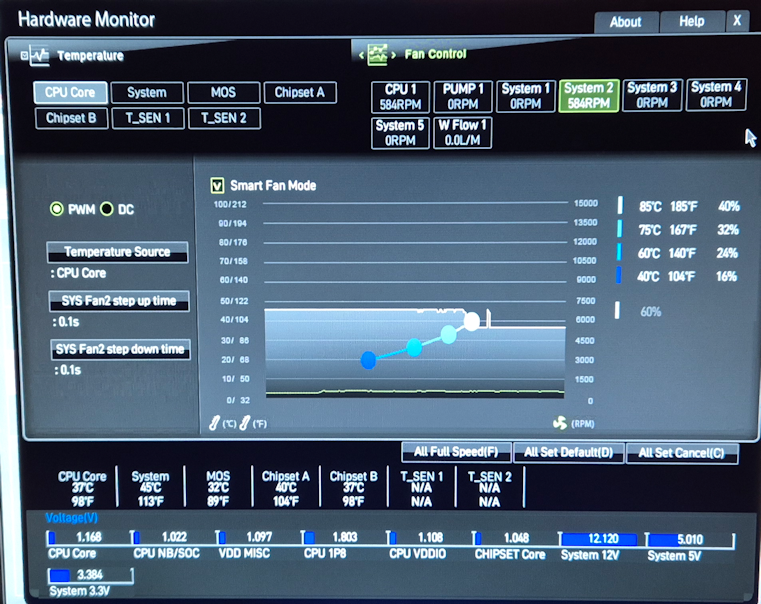Click the 75°C 32% point marker
Viewport: 761px width, 604px height.
620,229
